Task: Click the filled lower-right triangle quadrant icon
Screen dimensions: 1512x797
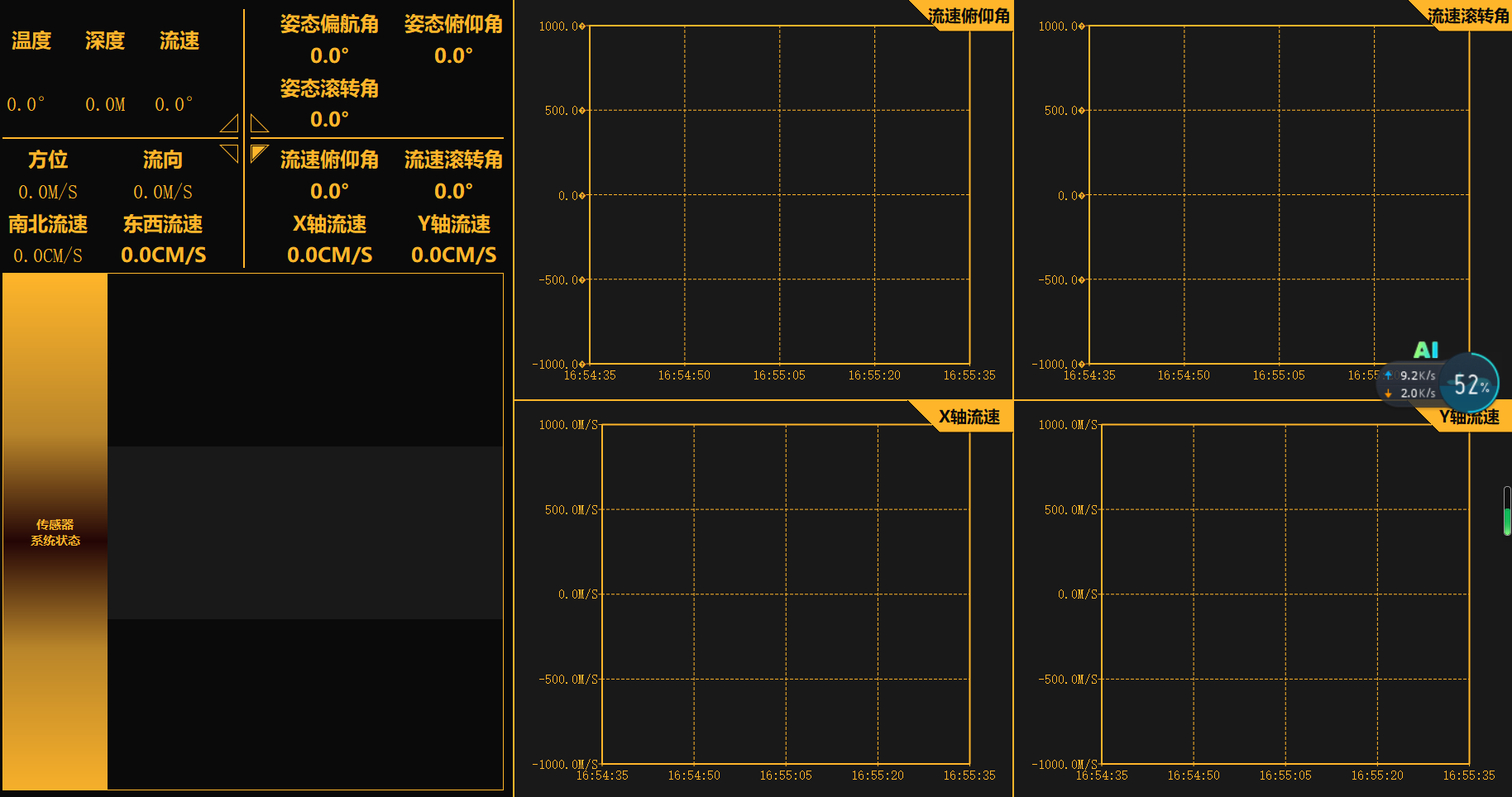Action: coord(259,153)
